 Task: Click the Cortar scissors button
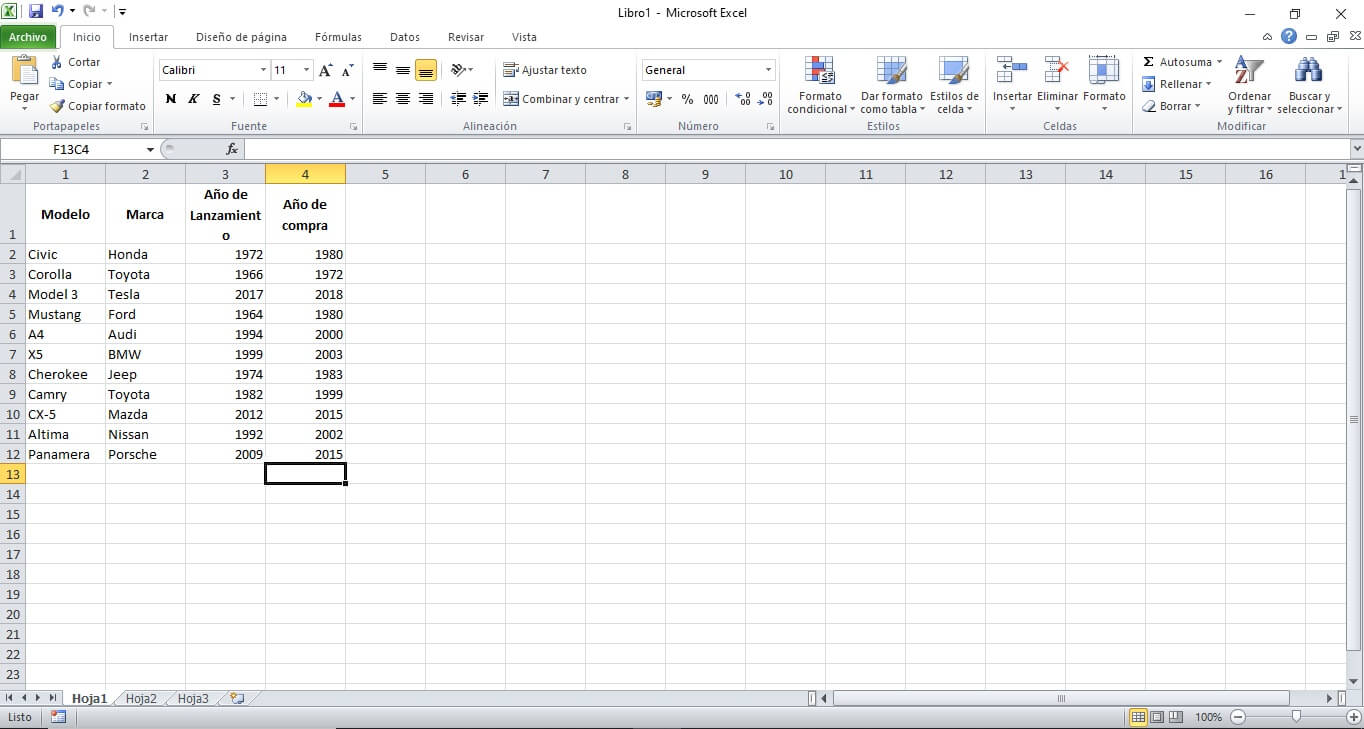coord(76,62)
